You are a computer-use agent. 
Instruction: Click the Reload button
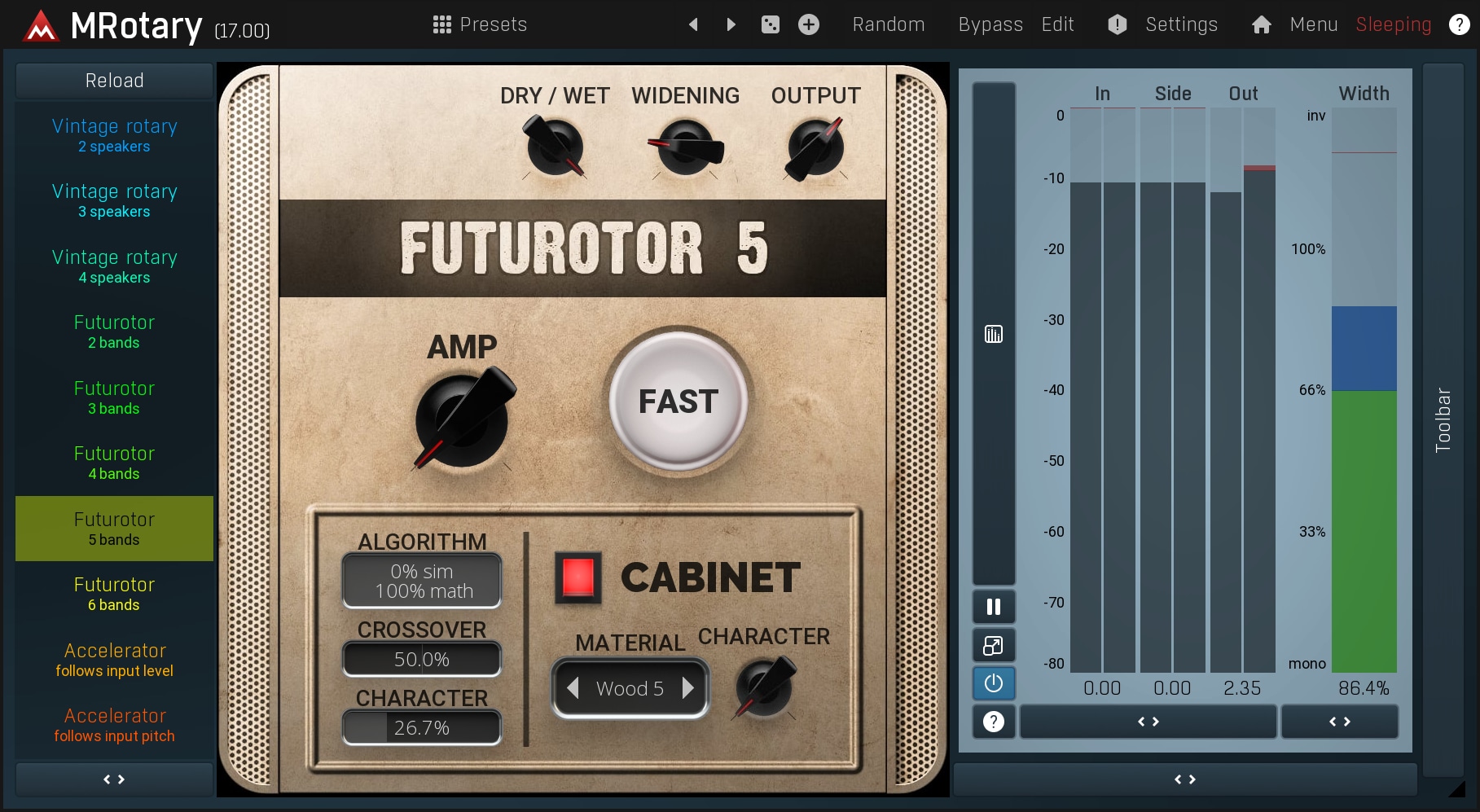pos(114,81)
